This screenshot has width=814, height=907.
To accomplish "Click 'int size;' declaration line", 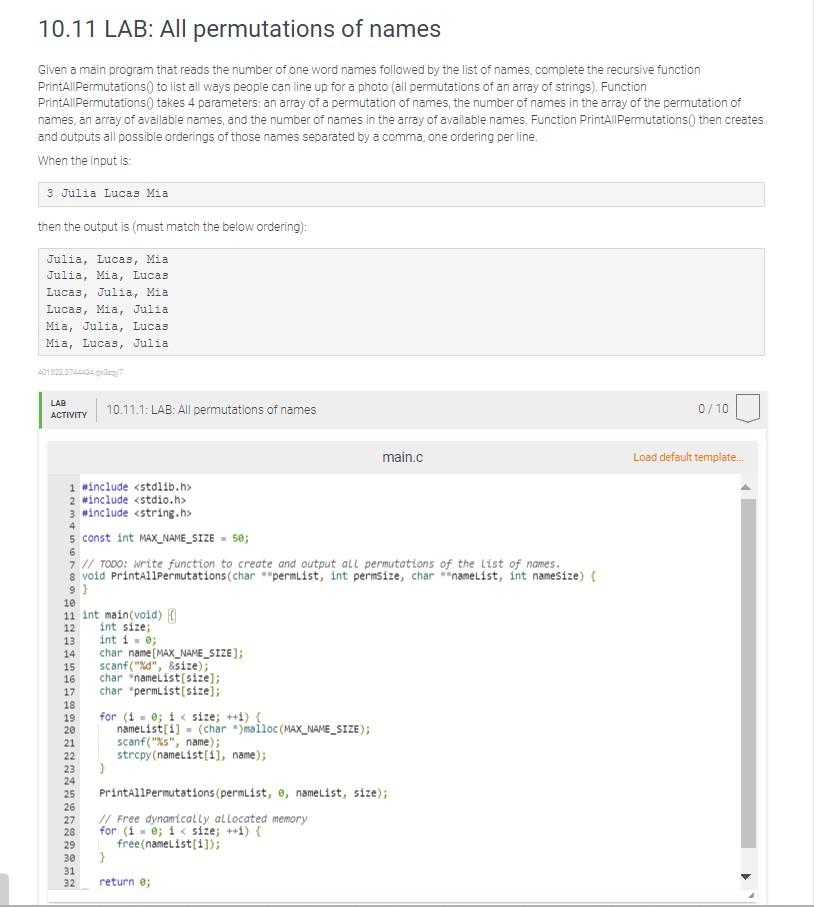I will (124, 627).
